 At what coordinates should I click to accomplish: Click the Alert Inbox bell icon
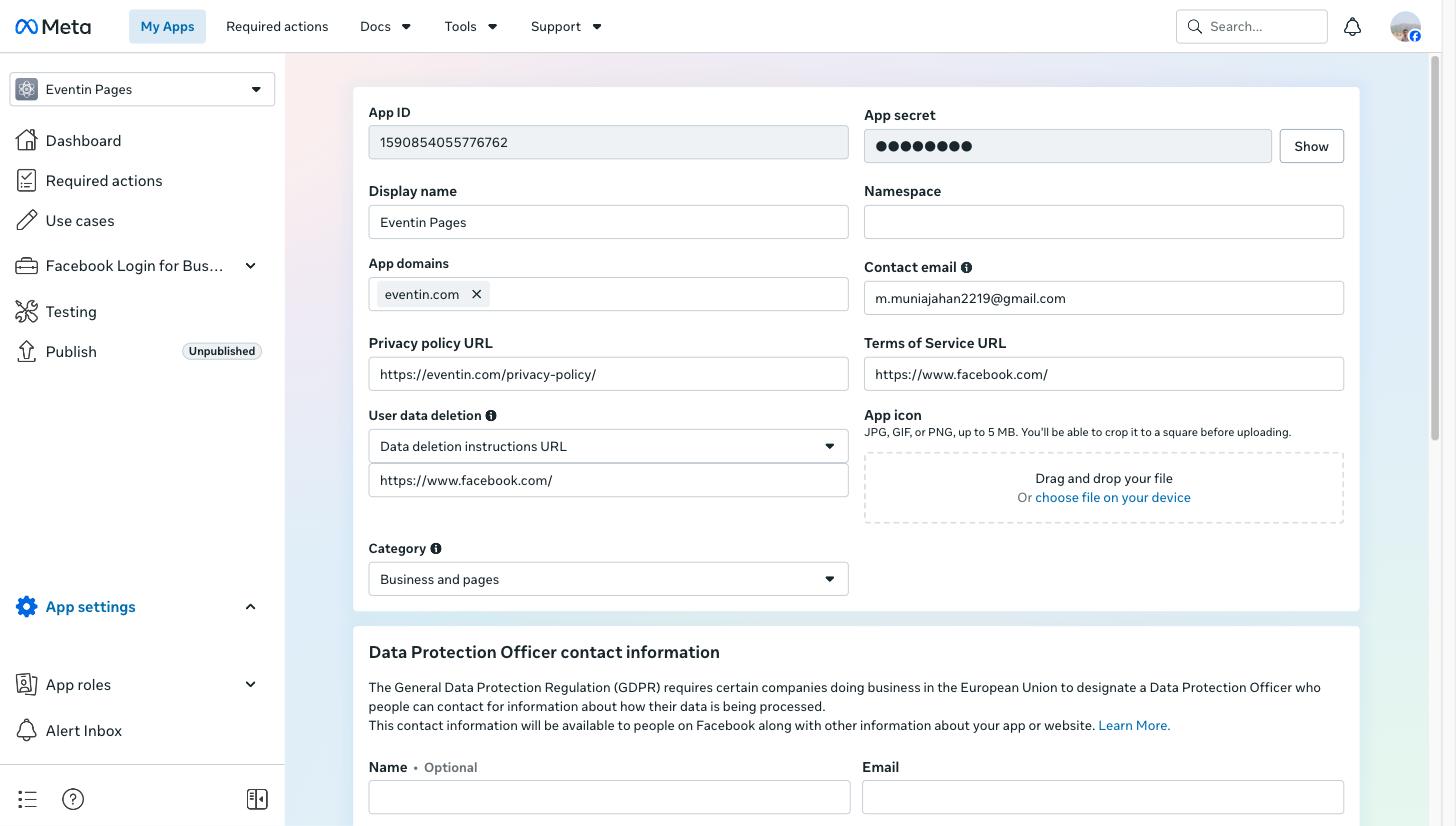27,731
